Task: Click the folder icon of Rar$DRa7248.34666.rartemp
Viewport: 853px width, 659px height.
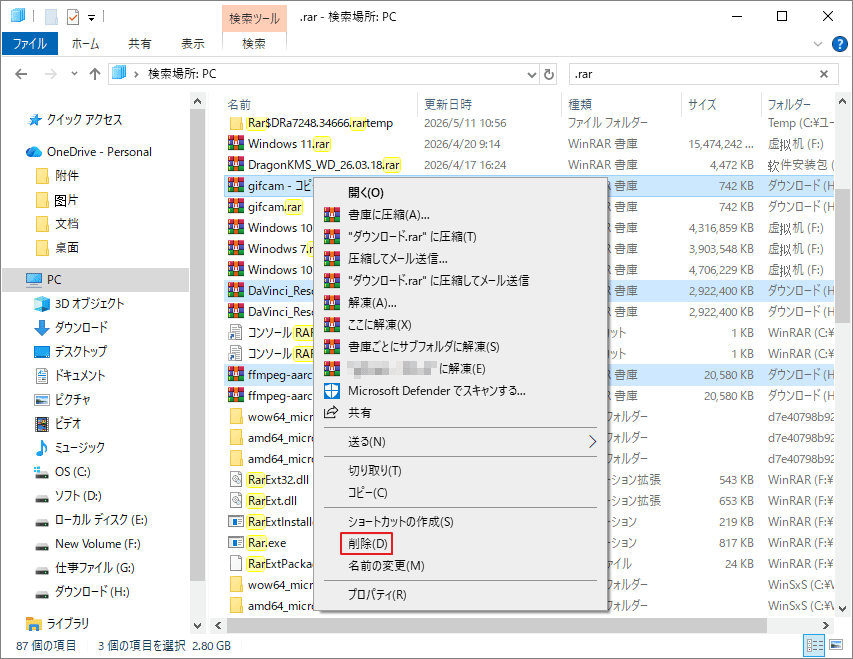Action: pos(236,123)
